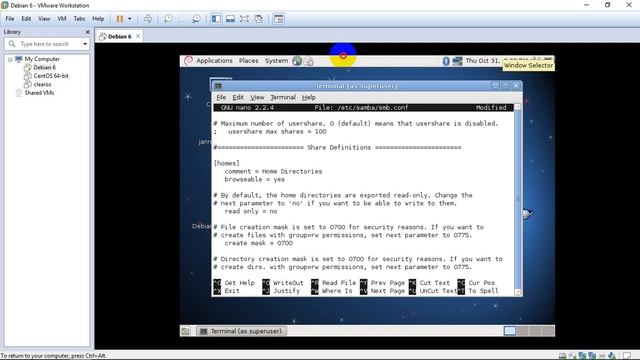Click the terminal scrollbar down arrow
The image size is (640, 360).
[518, 292]
